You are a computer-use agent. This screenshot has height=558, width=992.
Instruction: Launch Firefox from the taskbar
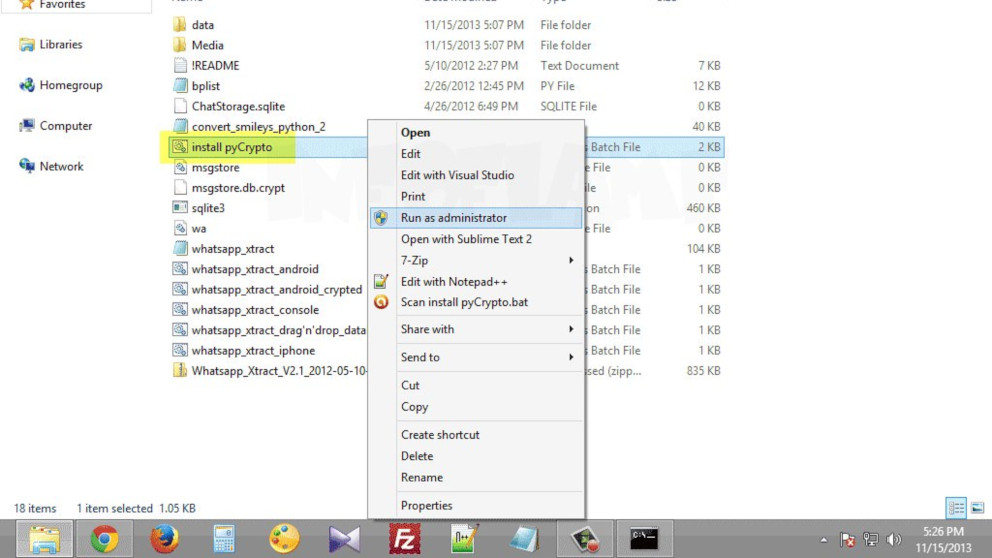pyautogui.click(x=165, y=540)
